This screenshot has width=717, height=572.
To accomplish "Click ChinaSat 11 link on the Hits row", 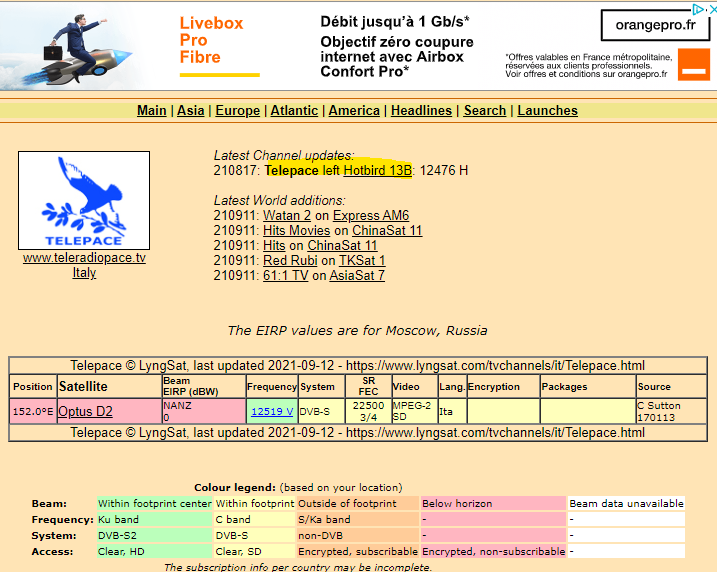I will click(x=342, y=246).
